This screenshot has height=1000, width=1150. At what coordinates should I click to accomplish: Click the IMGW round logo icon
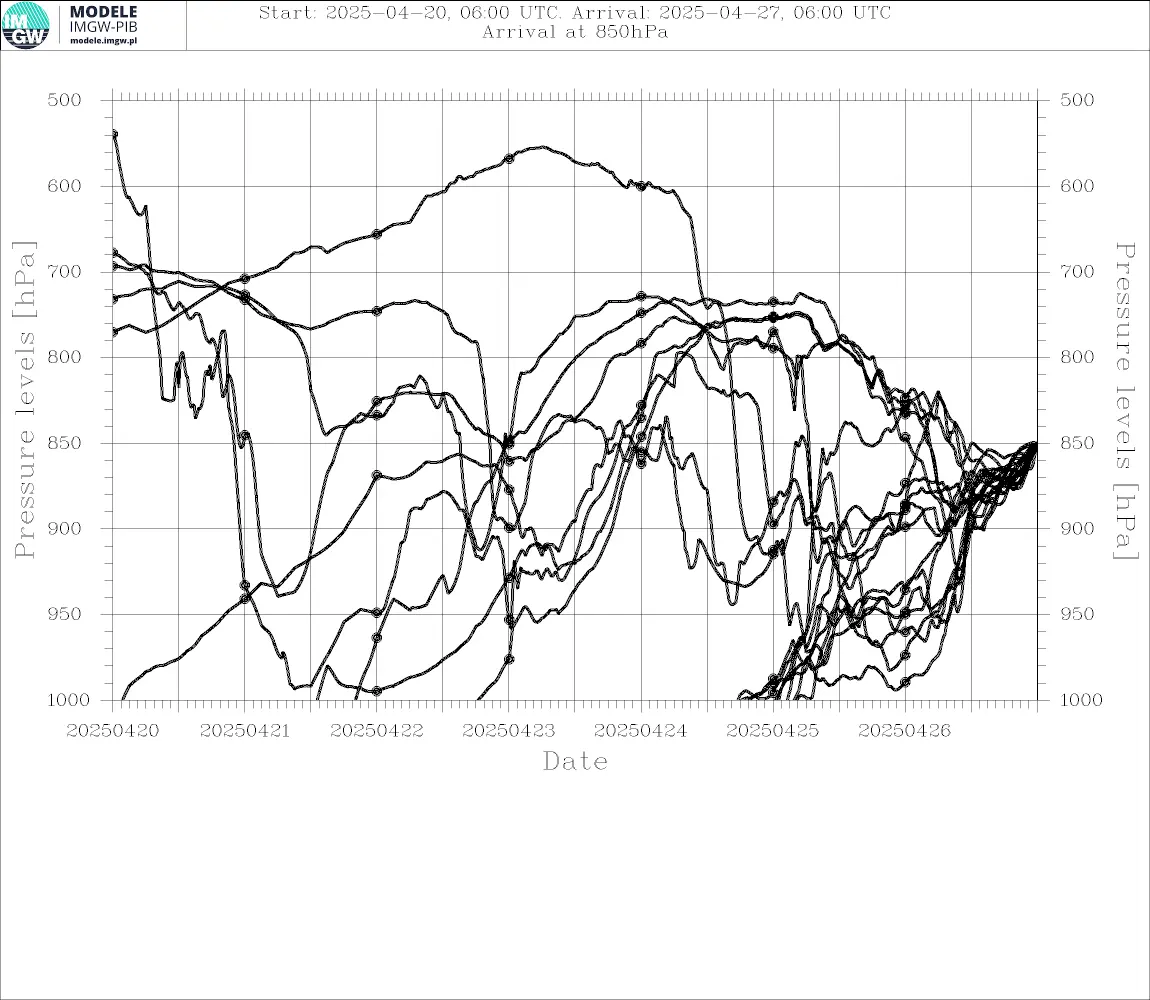click(26, 25)
